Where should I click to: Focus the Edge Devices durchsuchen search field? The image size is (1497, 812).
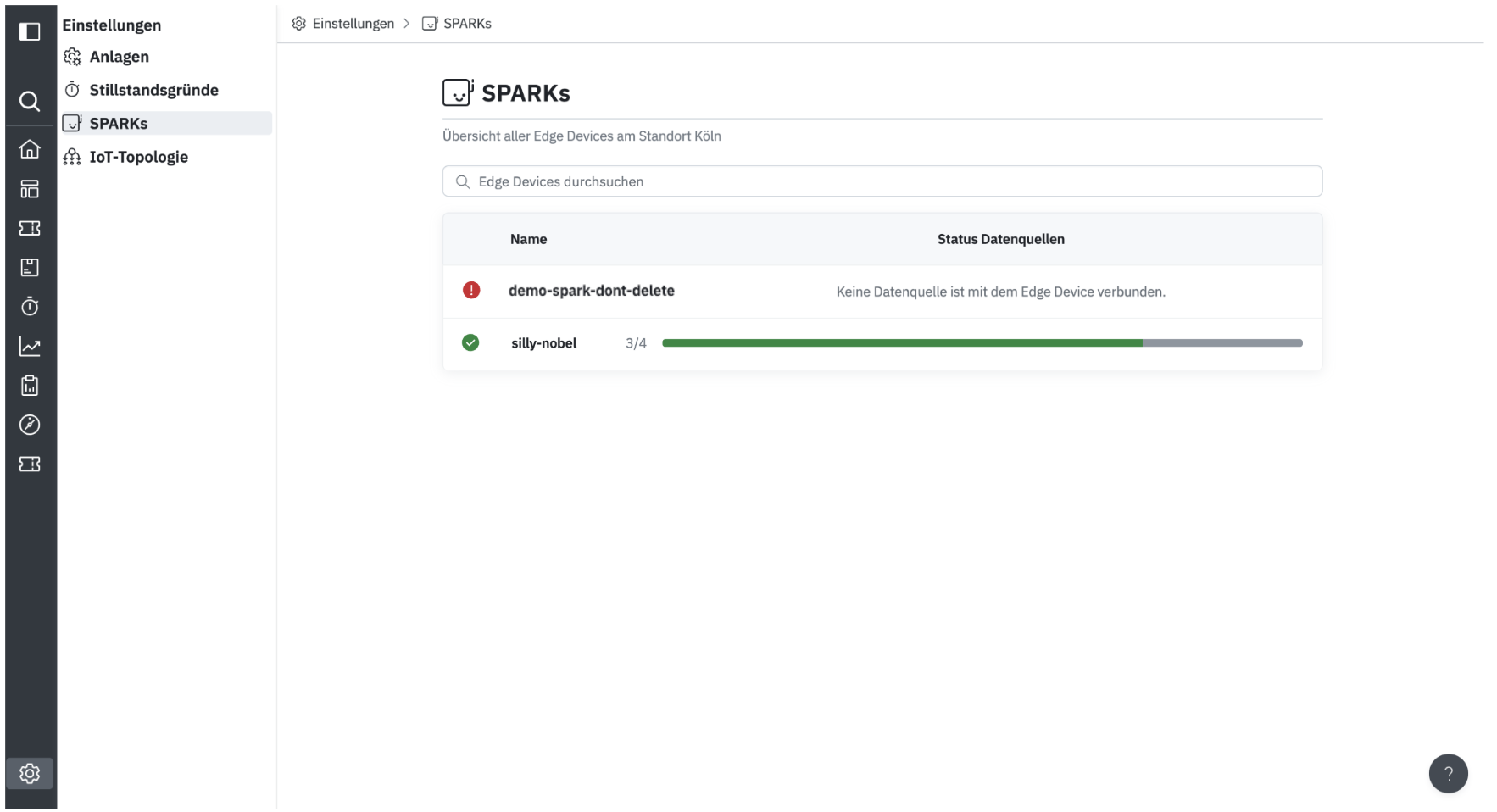coord(882,181)
